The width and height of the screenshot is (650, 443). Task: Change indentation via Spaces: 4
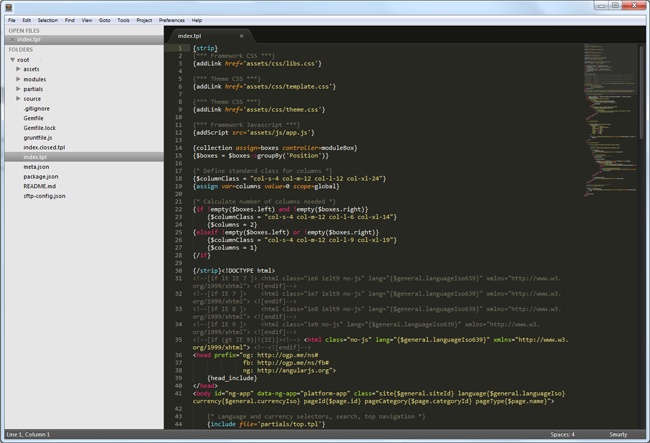563,434
